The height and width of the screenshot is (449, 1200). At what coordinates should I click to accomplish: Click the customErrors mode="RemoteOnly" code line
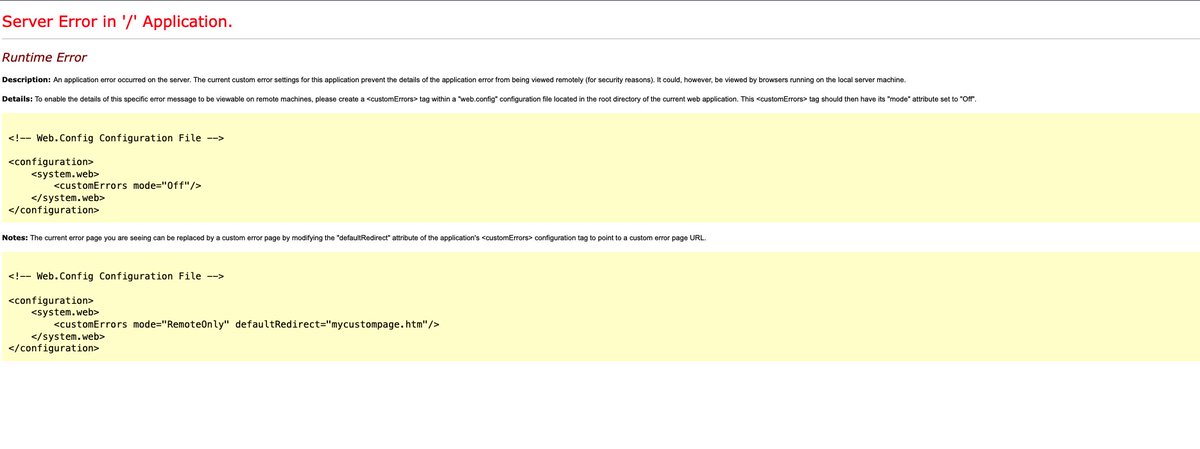coord(246,324)
